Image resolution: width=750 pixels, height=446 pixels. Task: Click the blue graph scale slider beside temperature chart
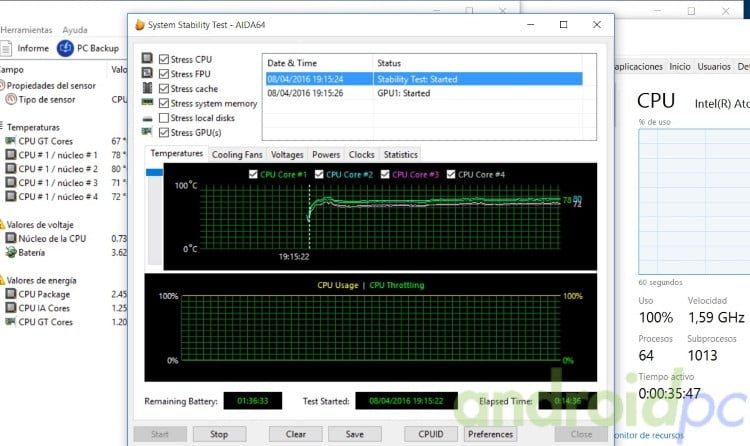[x=154, y=172]
